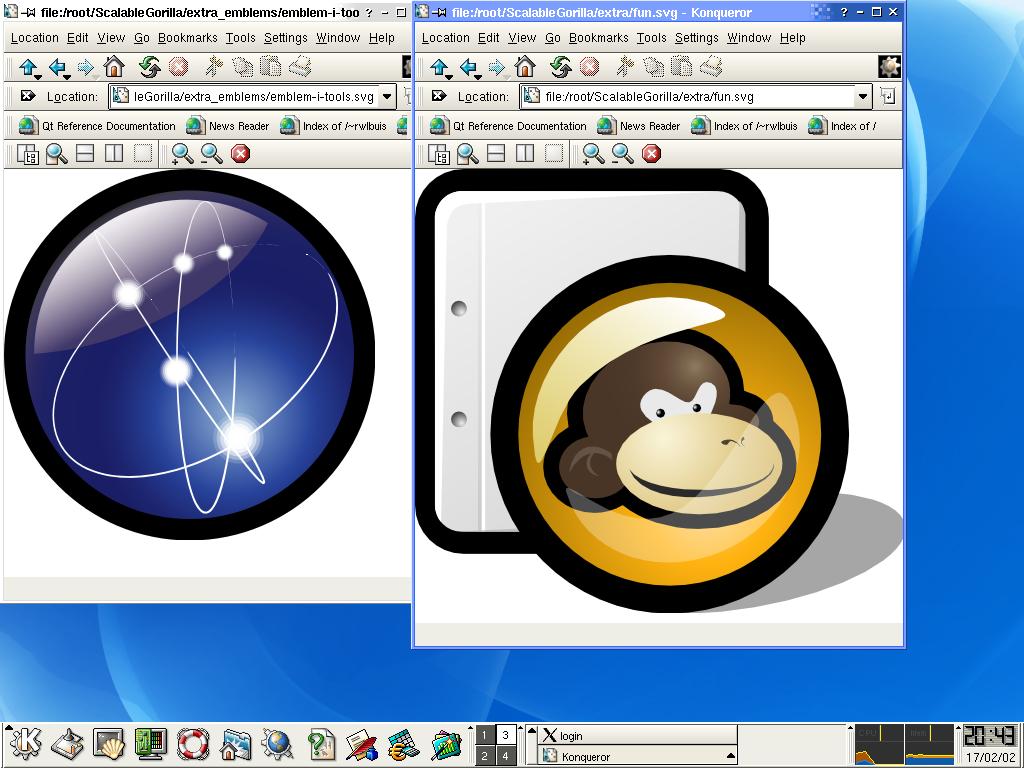Zoom out on the emblem-i-tools image
The image size is (1024, 768).
[212, 154]
